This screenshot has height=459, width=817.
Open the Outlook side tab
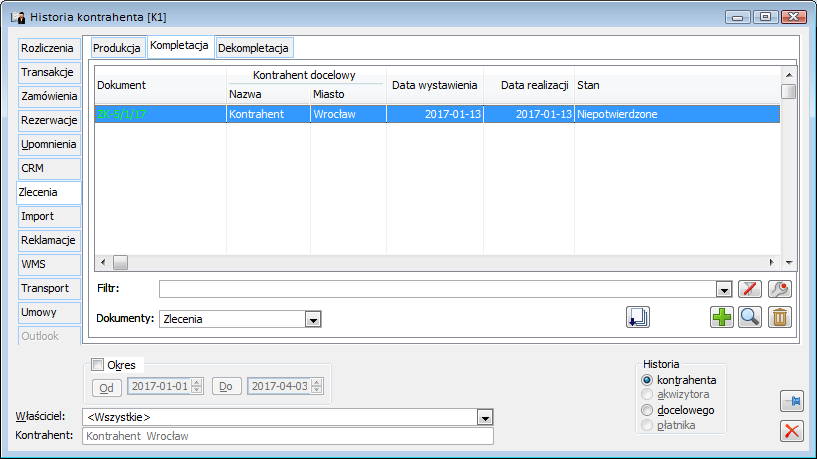pyautogui.click(x=47, y=336)
